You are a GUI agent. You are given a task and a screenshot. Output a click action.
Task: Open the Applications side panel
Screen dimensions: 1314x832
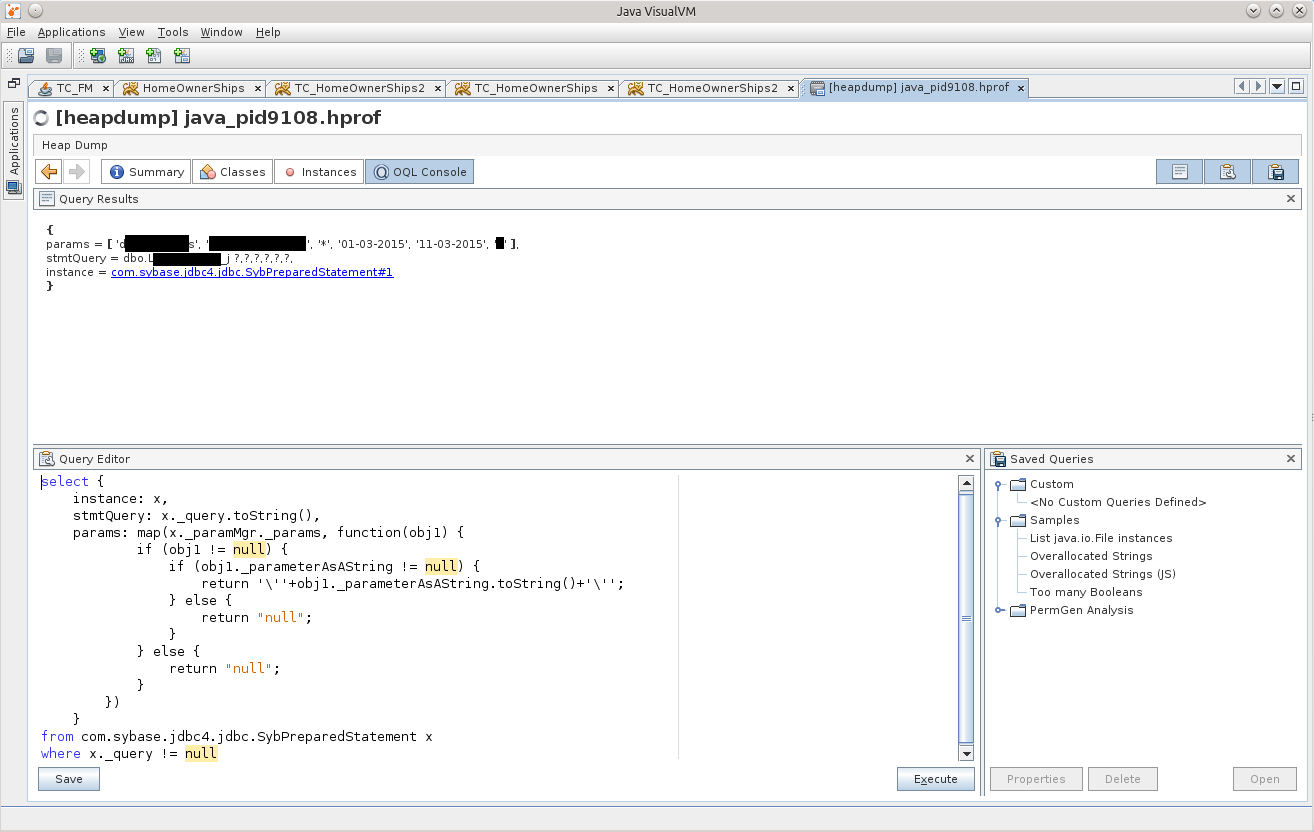(14, 149)
